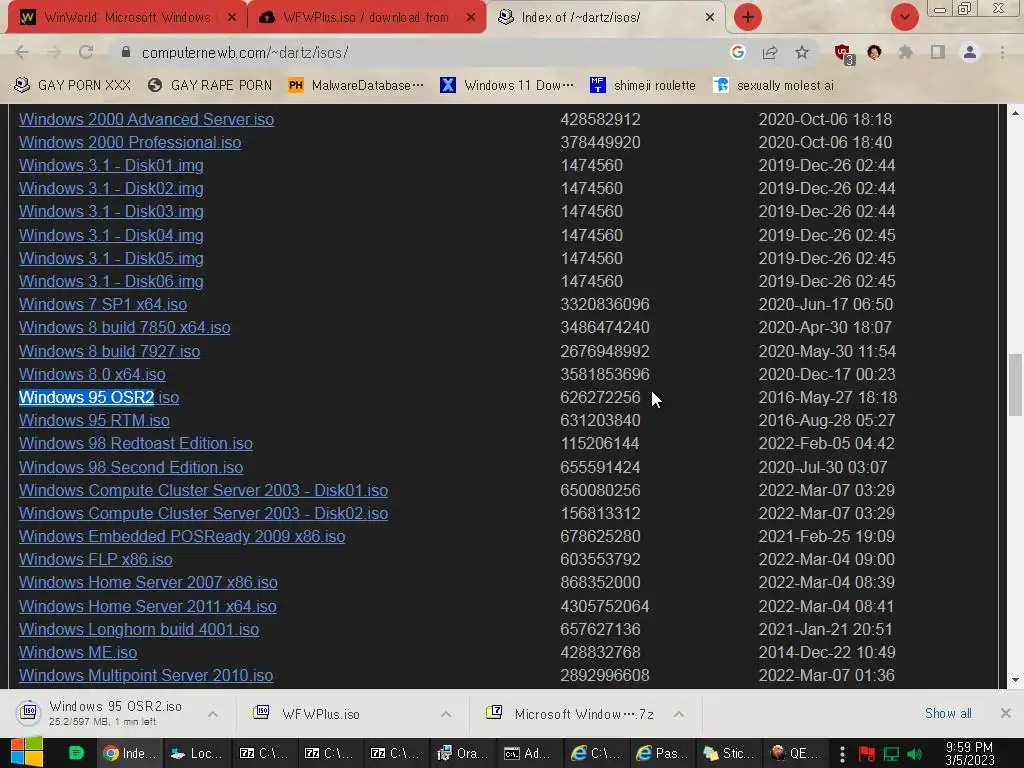
Task: Click the volume speaker tray icon
Action: click(914, 754)
